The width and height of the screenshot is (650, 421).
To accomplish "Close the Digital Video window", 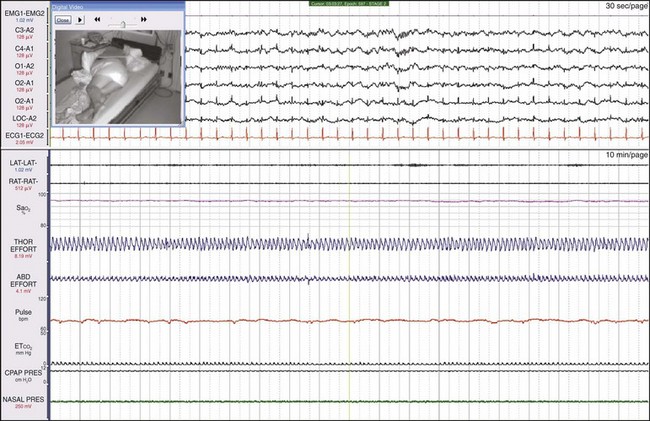I will pyautogui.click(x=63, y=19).
